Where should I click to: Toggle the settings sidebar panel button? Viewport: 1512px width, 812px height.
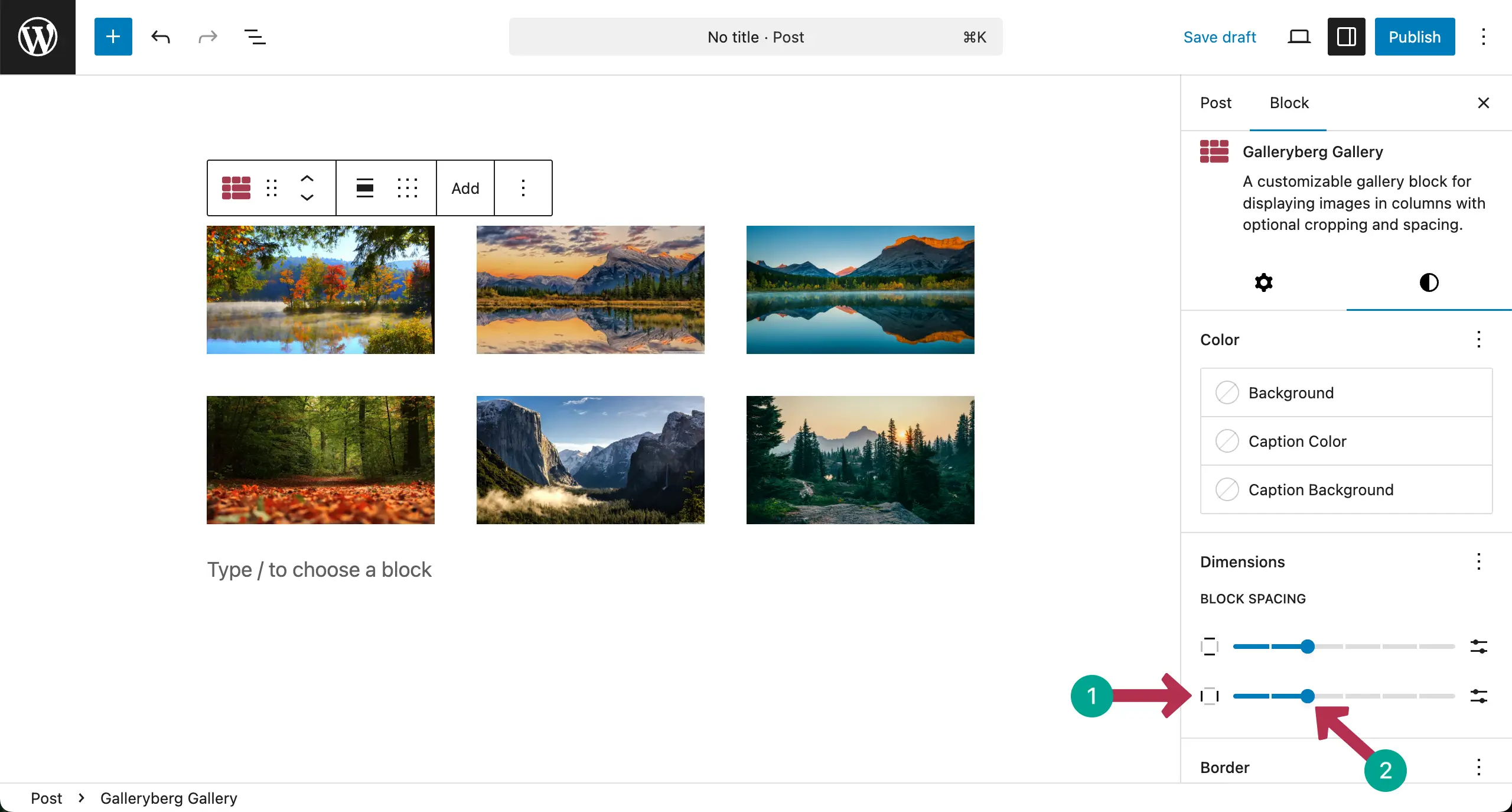pos(1346,37)
